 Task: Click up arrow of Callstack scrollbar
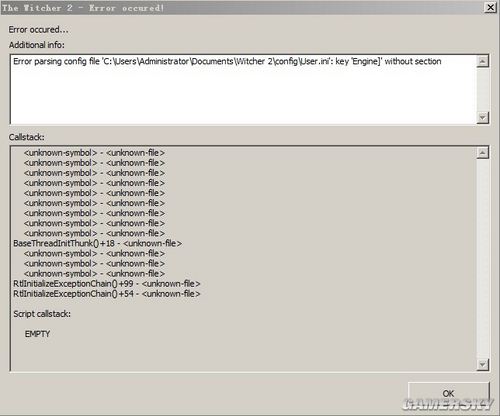pyautogui.click(x=483, y=153)
